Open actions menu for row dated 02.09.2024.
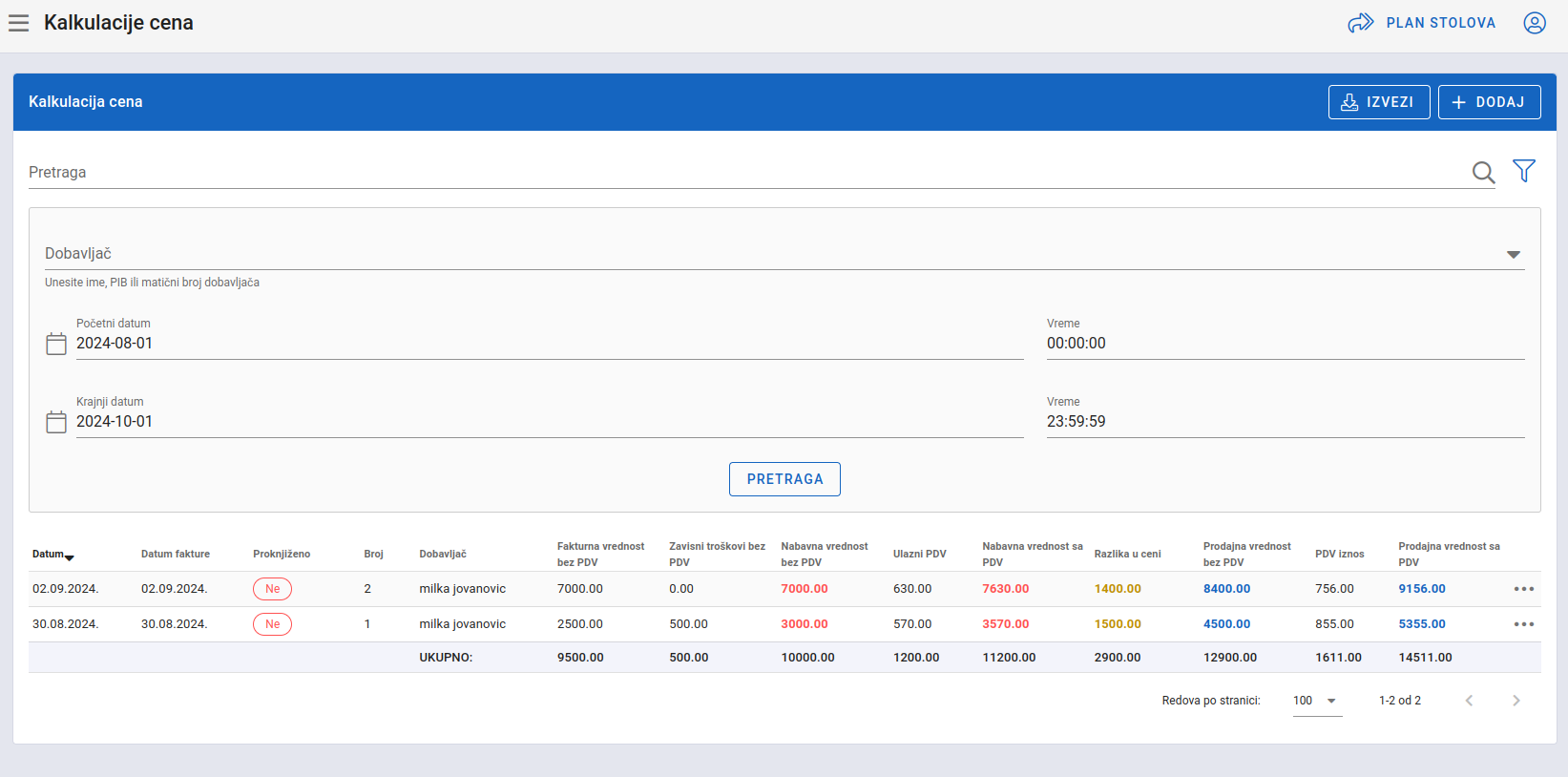Viewport: 1568px width, 777px height. pyautogui.click(x=1523, y=589)
